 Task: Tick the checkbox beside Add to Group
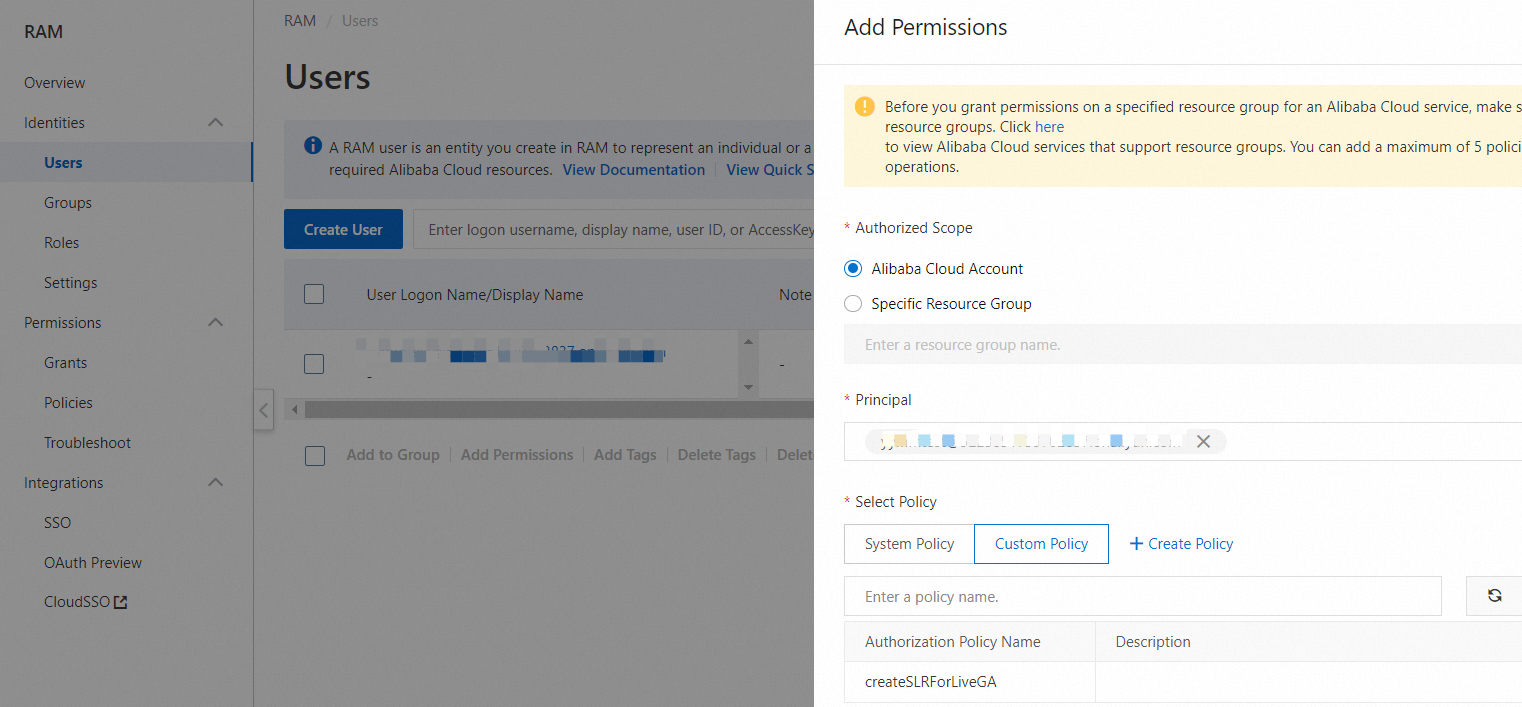tap(315, 455)
